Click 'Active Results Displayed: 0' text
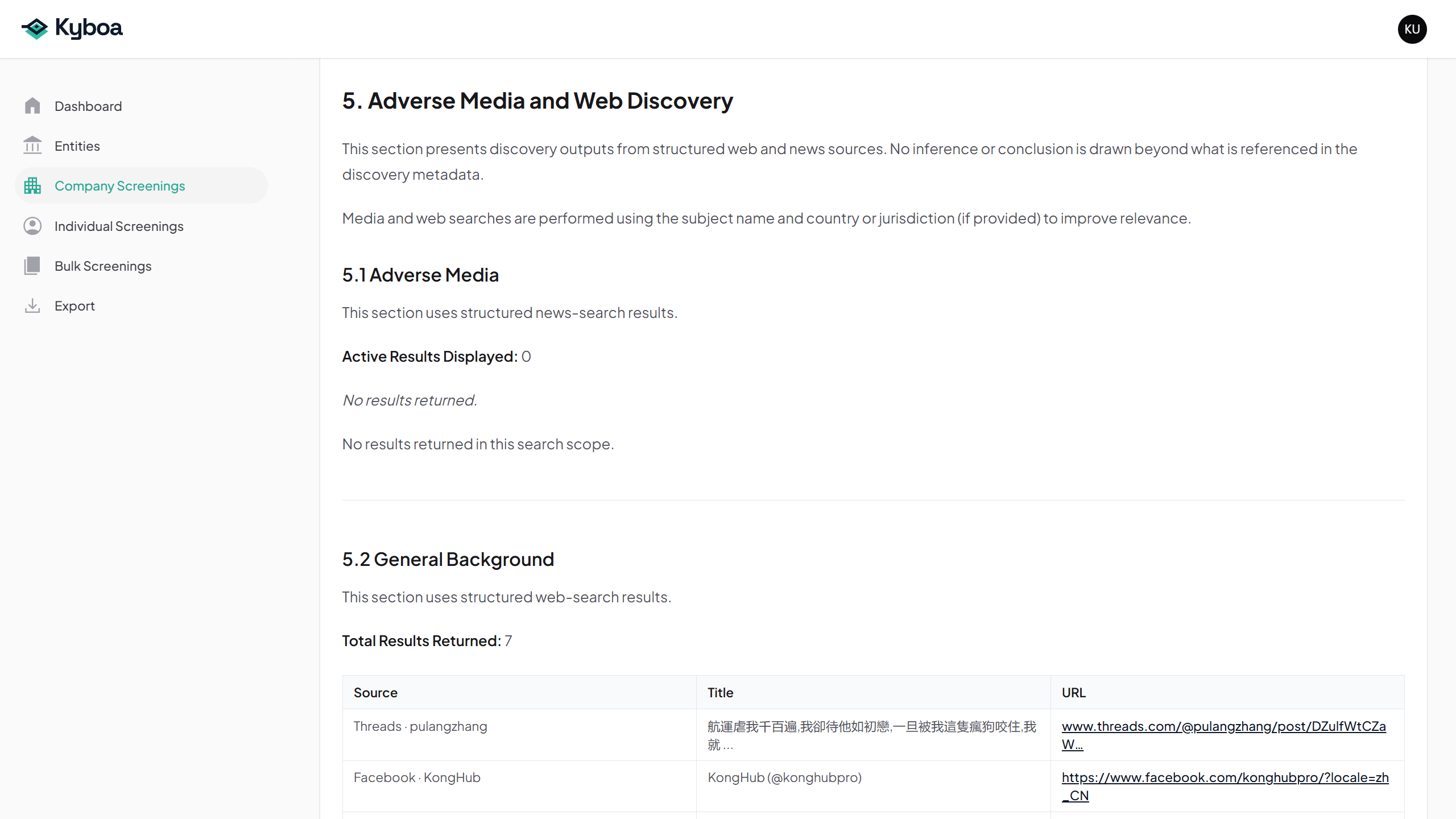1456x819 pixels. click(436, 356)
